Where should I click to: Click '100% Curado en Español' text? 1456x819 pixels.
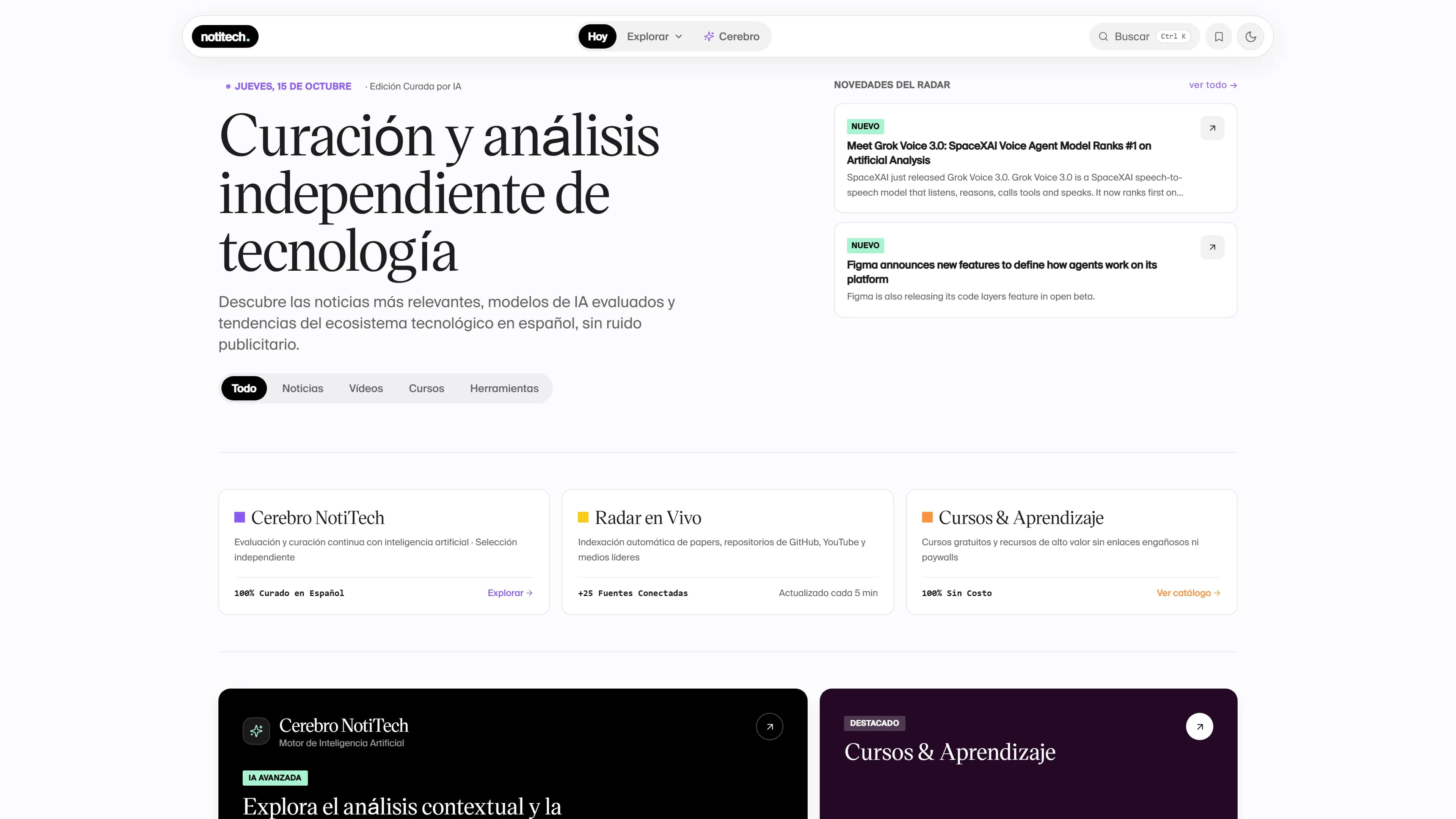(x=289, y=593)
